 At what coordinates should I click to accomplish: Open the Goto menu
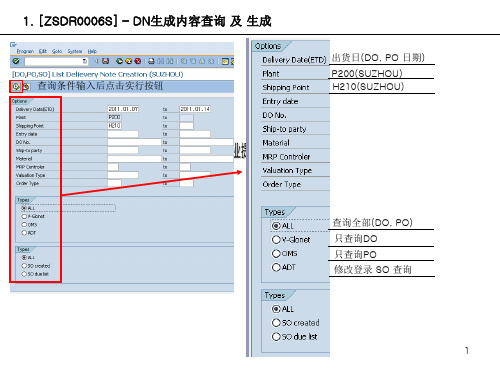57,51
